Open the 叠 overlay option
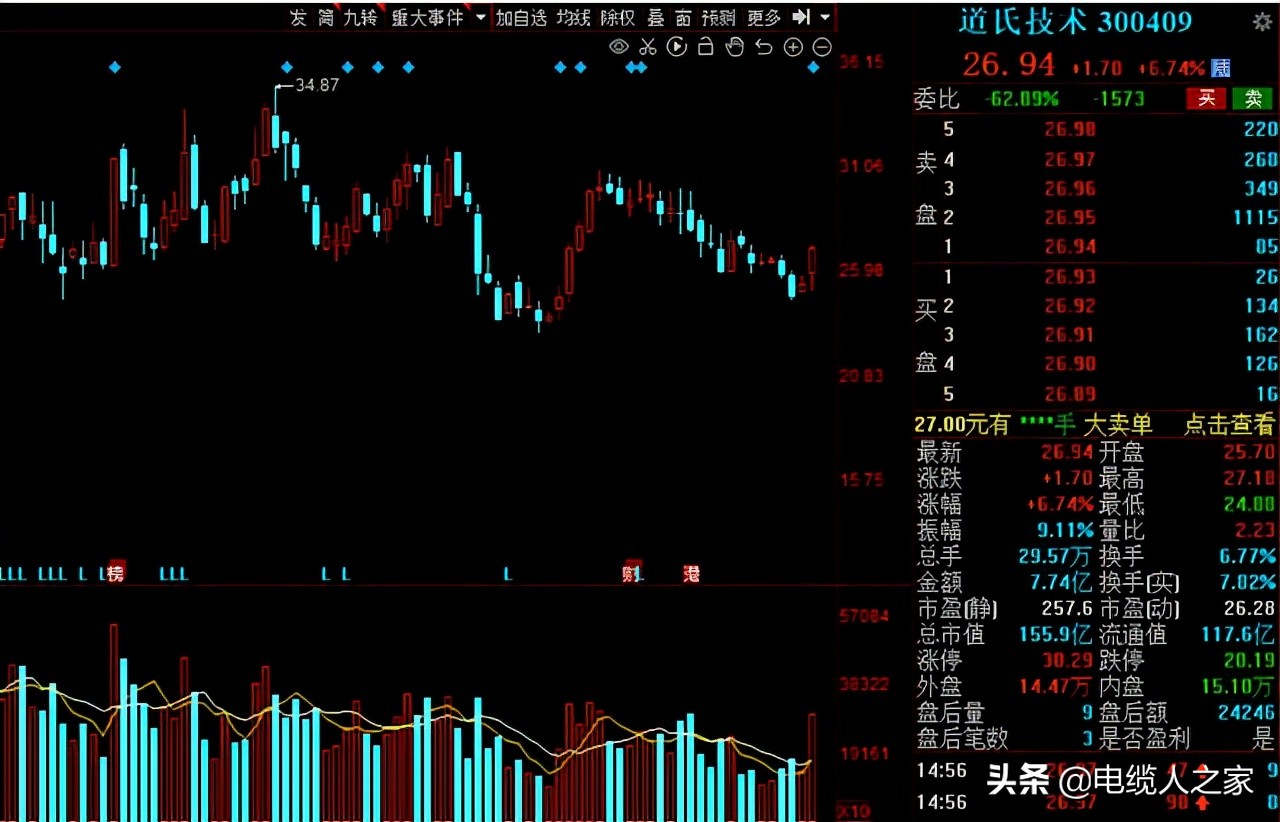1280x822 pixels. (656, 17)
